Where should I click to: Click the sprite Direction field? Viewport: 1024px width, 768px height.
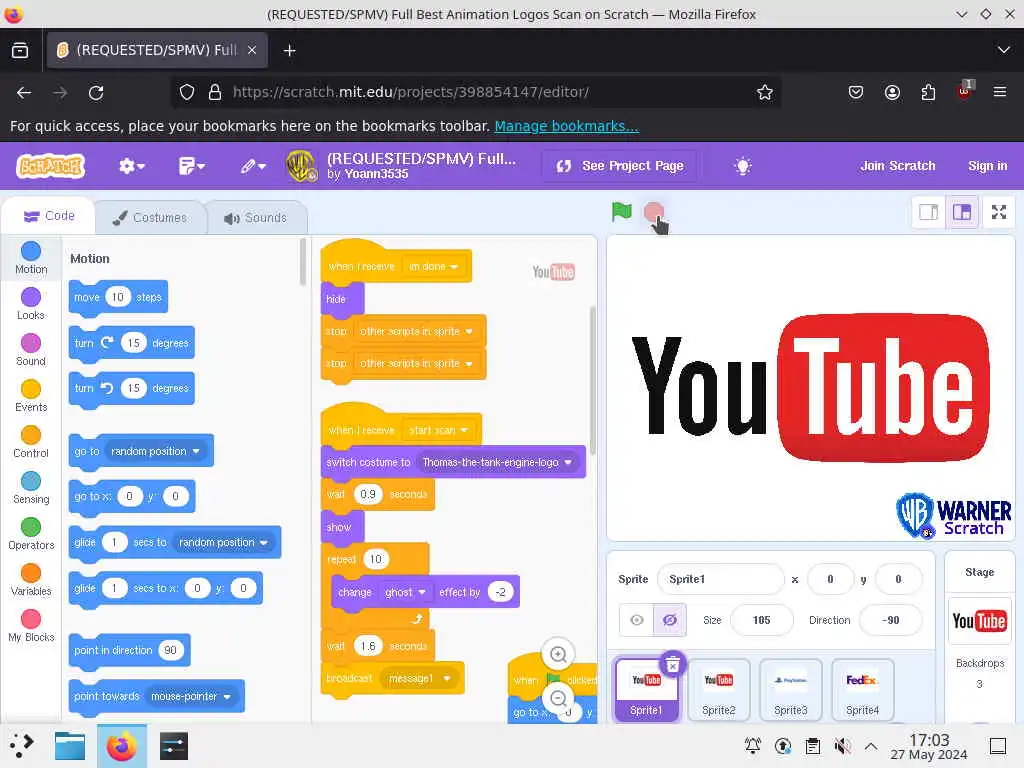tap(890, 620)
